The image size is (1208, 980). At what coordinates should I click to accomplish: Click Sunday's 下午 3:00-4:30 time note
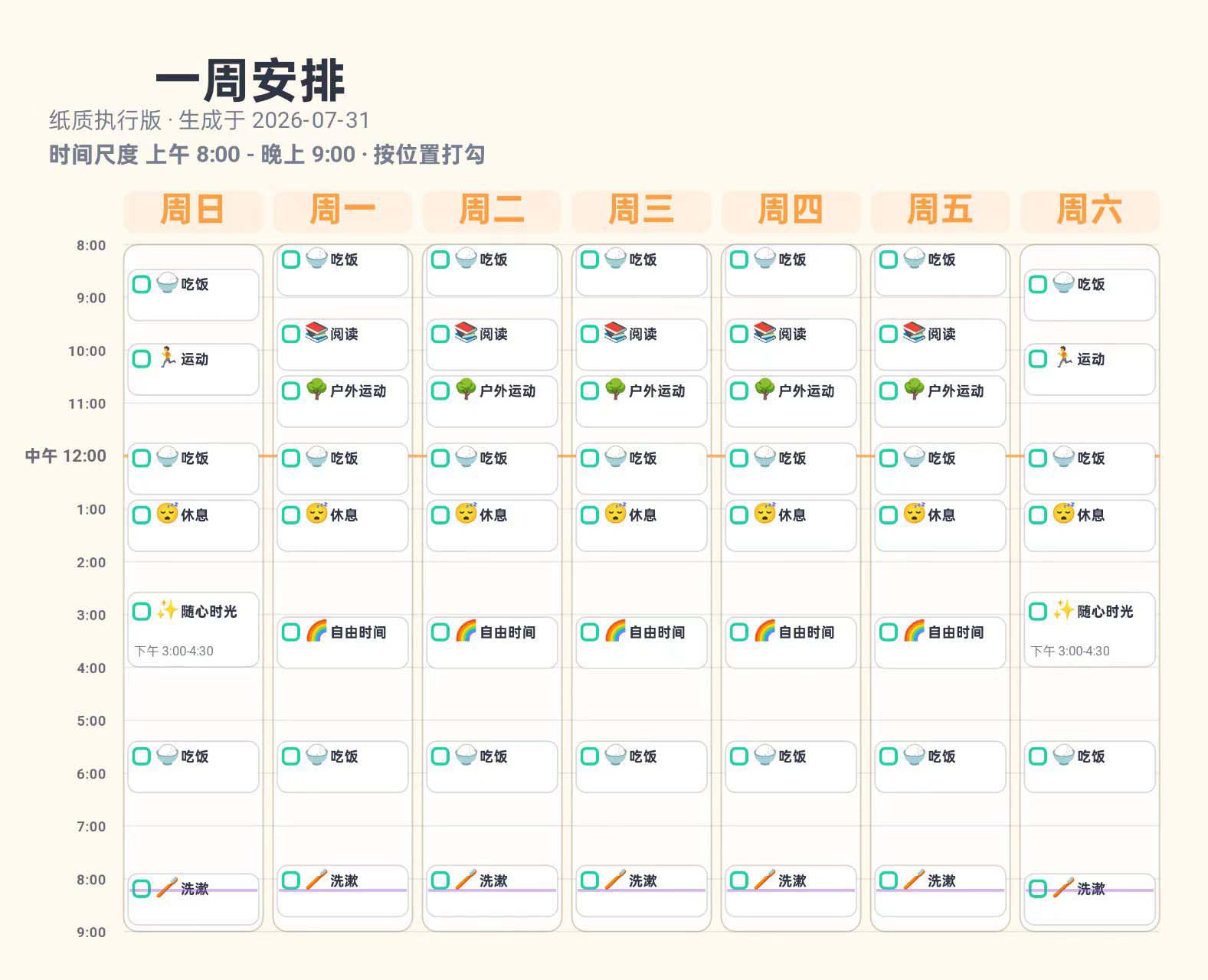click(174, 651)
